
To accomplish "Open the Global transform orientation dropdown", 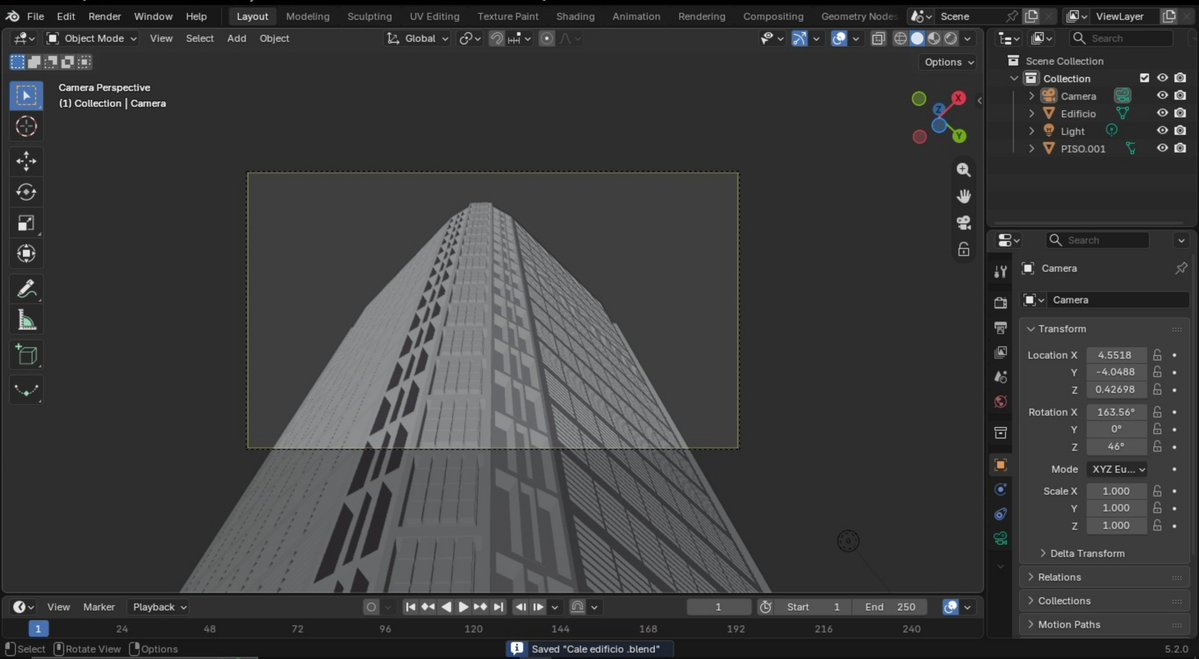I will pos(418,38).
